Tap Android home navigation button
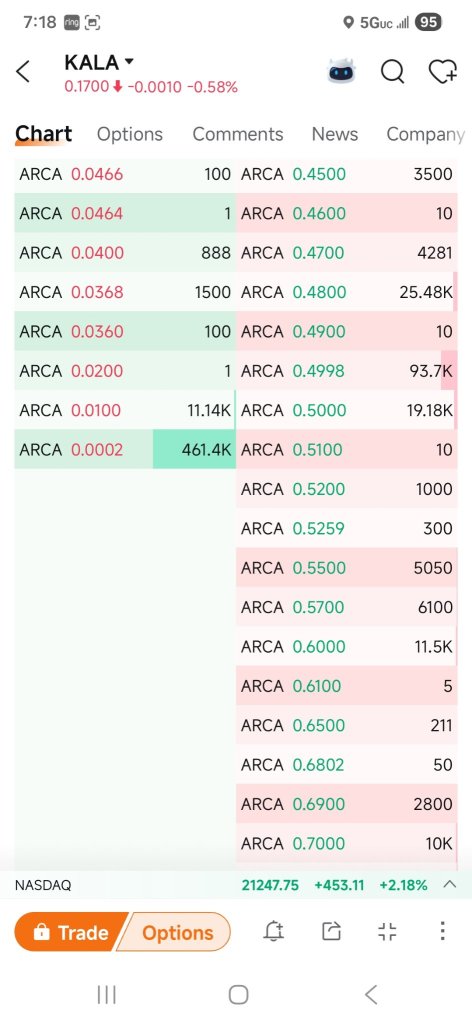The width and height of the screenshot is (472, 1024). point(238,995)
